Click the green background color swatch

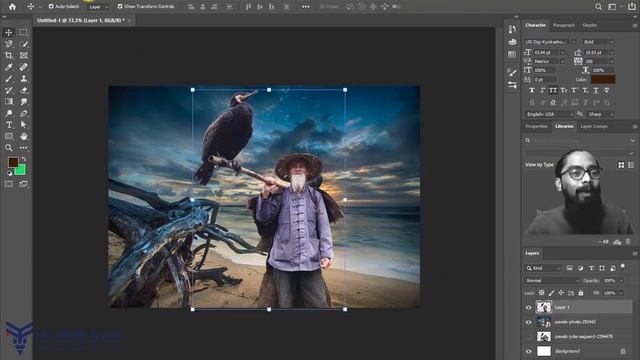pyautogui.click(x=21, y=170)
